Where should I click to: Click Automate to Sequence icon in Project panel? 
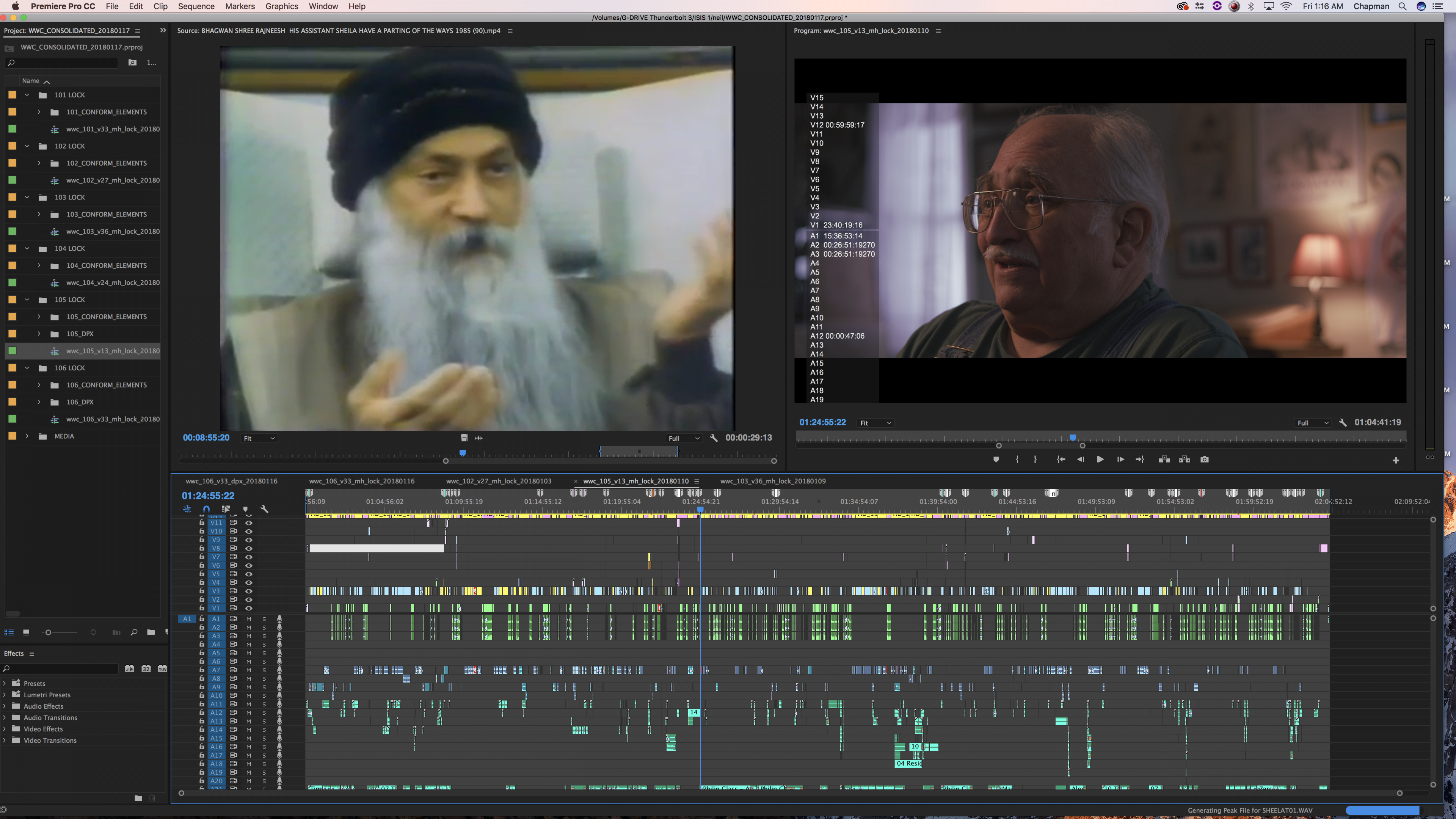[x=116, y=632]
